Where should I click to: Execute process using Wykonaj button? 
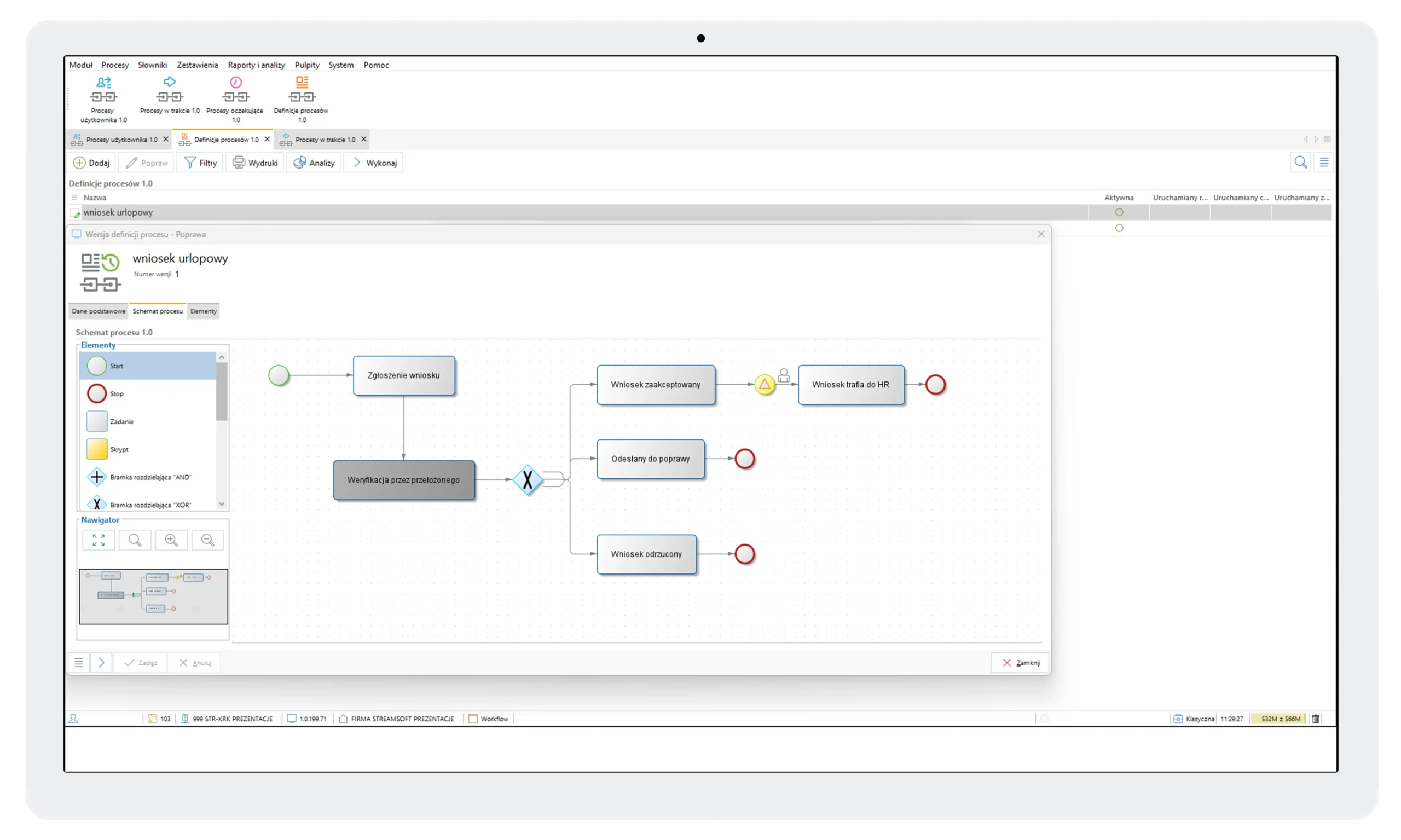373,163
